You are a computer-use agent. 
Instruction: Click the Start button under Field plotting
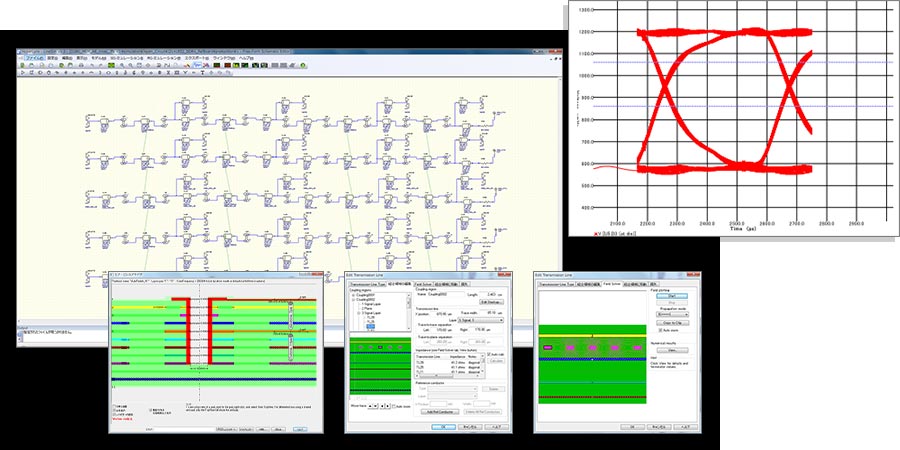tap(672, 296)
